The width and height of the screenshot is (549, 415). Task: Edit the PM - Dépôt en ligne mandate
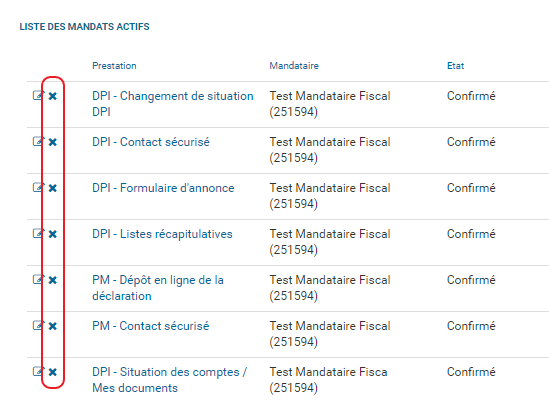(38, 279)
